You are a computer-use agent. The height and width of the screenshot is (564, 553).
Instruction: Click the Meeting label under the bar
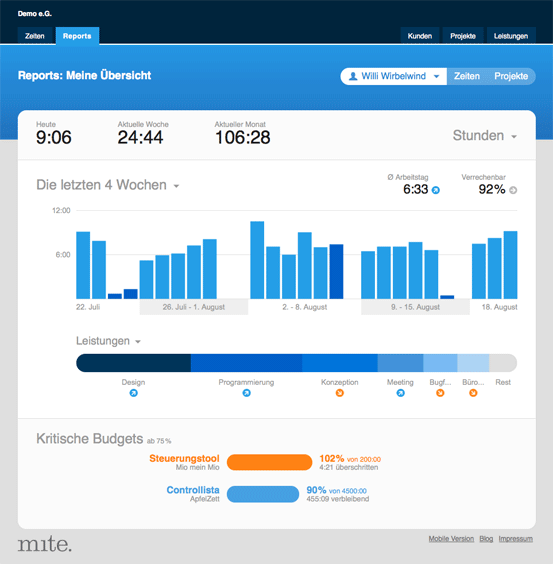pyautogui.click(x=400, y=382)
